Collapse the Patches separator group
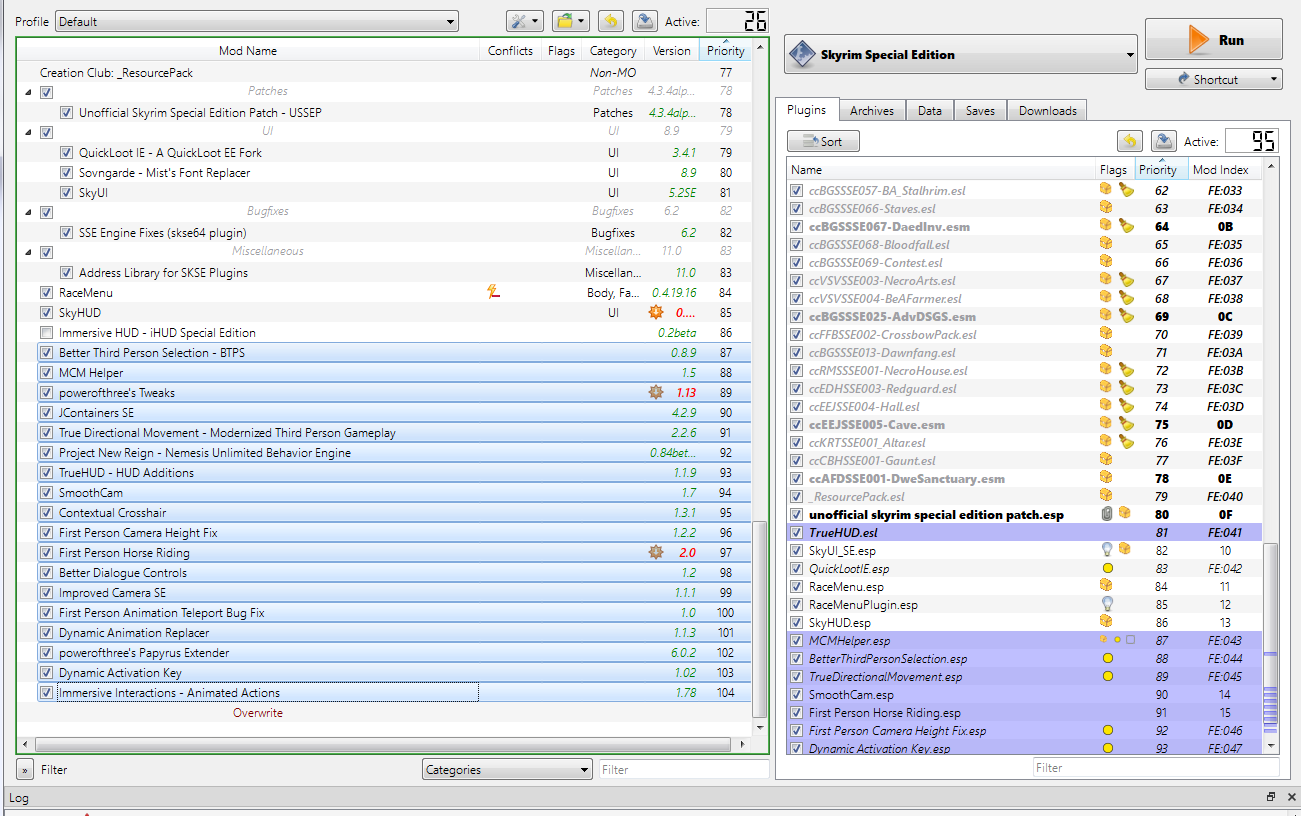The height and width of the screenshot is (816, 1301). pos(28,92)
